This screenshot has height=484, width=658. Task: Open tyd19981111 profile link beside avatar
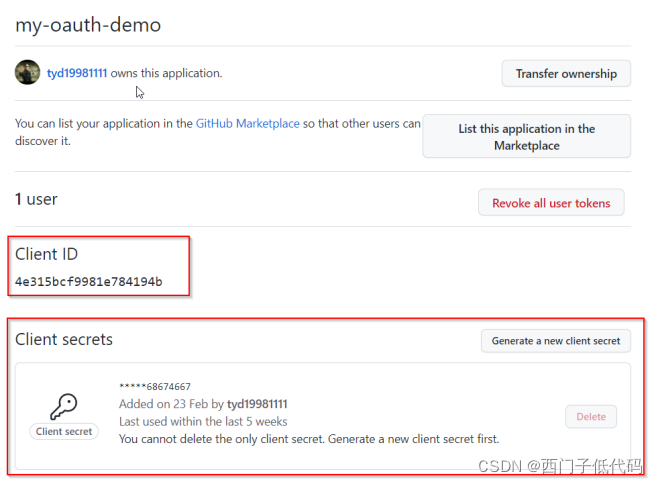[x=77, y=73]
